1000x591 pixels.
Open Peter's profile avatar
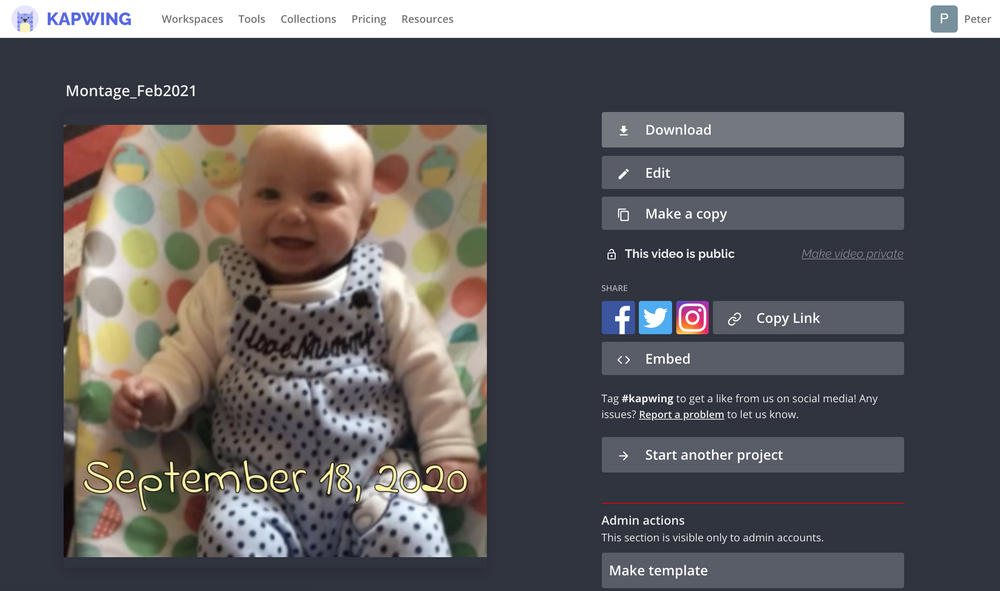pyautogui.click(x=943, y=18)
